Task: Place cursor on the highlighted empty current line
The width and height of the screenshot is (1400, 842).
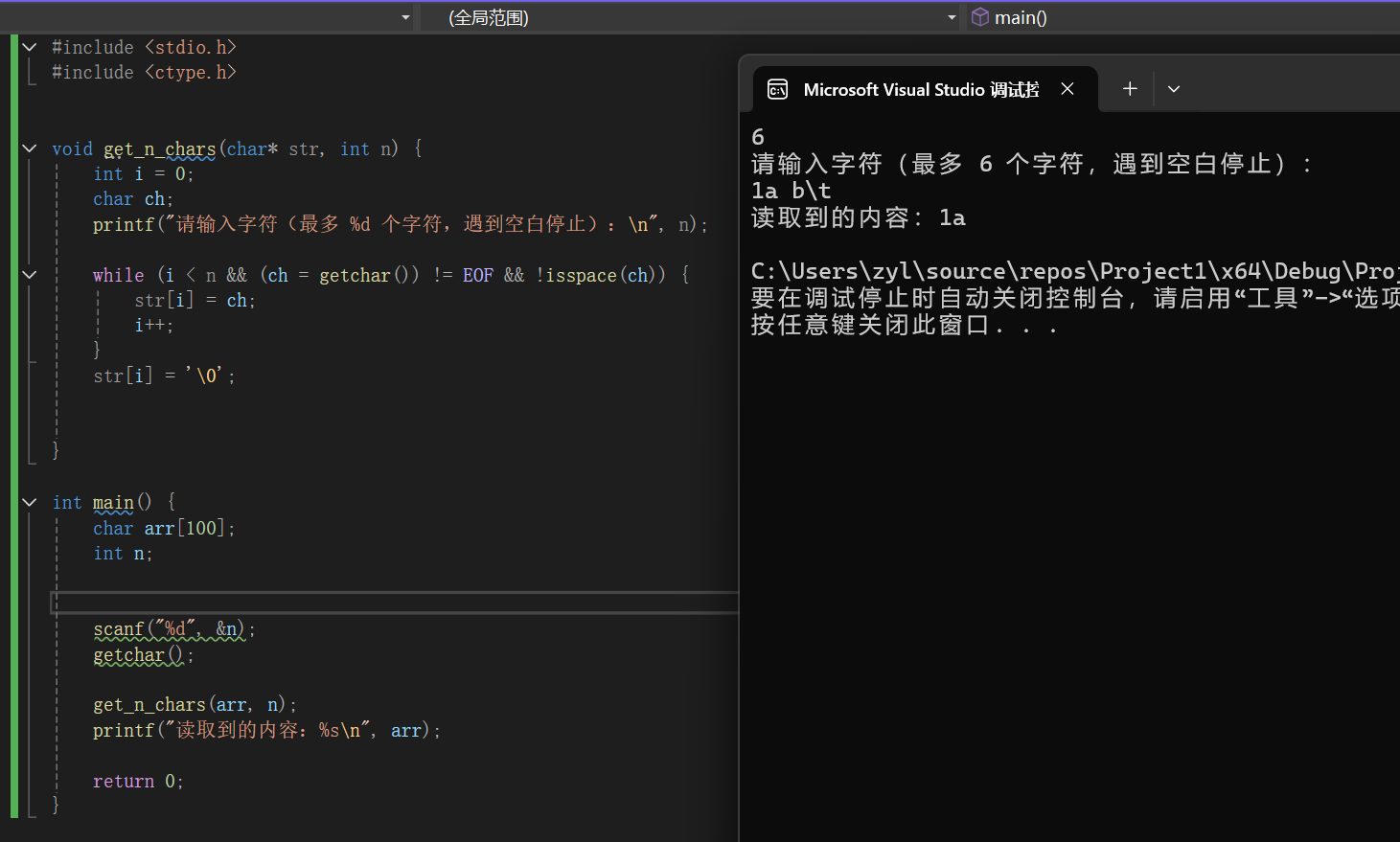Action: [395, 603]
